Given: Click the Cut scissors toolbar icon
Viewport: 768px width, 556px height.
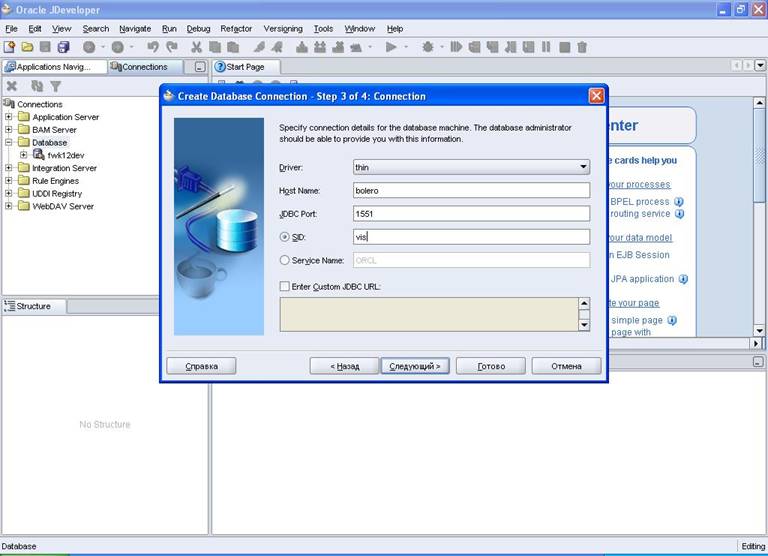Looking at the screenshot, I should point(196,47).
